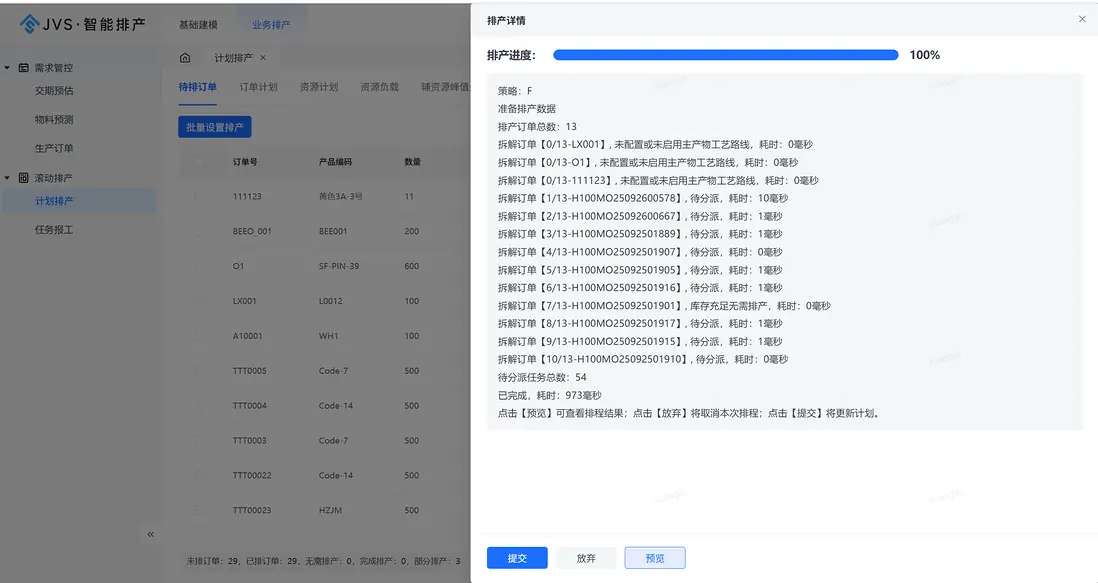Select 计划排产 in the sidebar
The image size is (1098, 583).
click(x=54, y=201)
